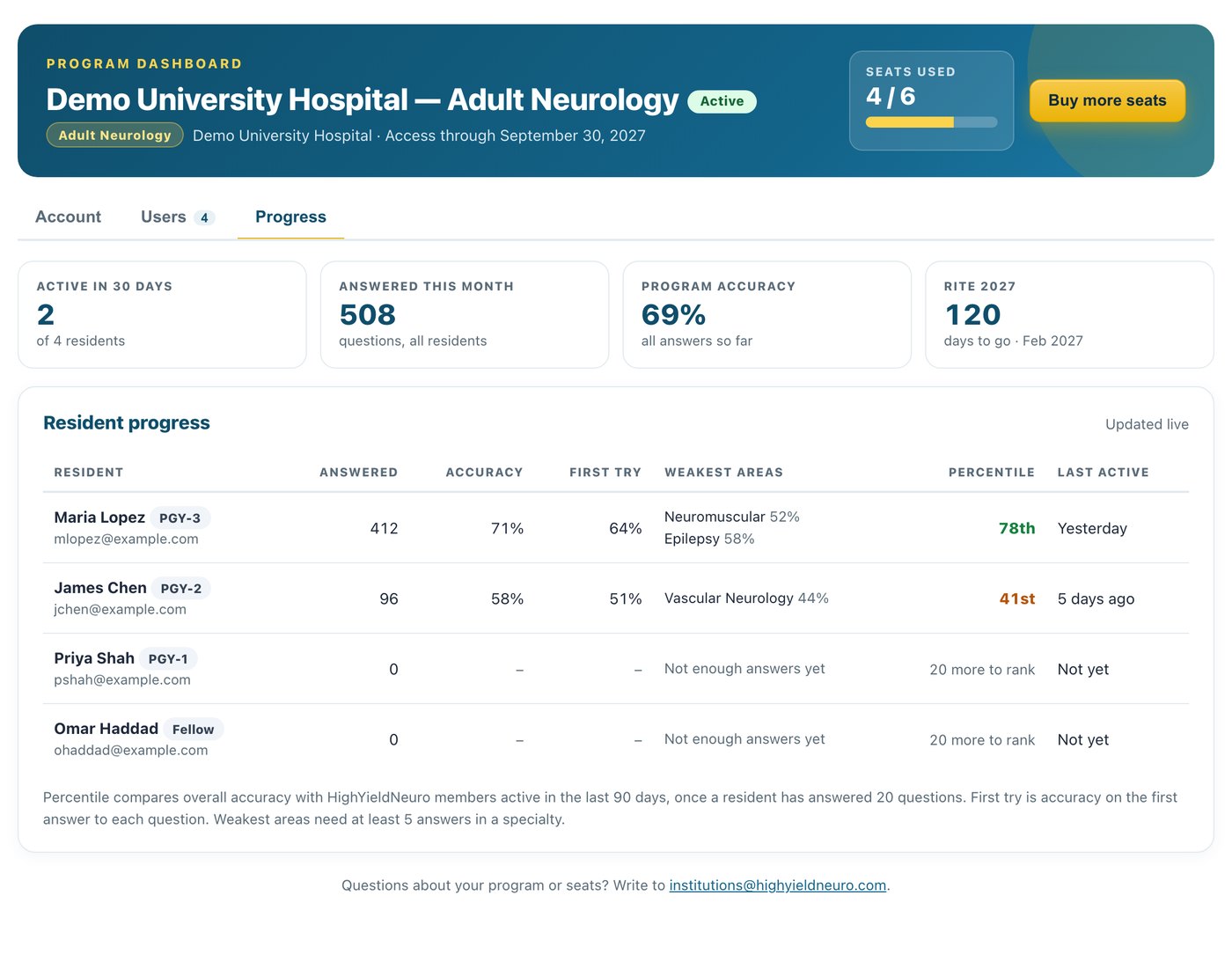This screenshot has width=1232, height=976.
Task: Click the Epilepsy 58% weakest area
Action: click(709, 539)
